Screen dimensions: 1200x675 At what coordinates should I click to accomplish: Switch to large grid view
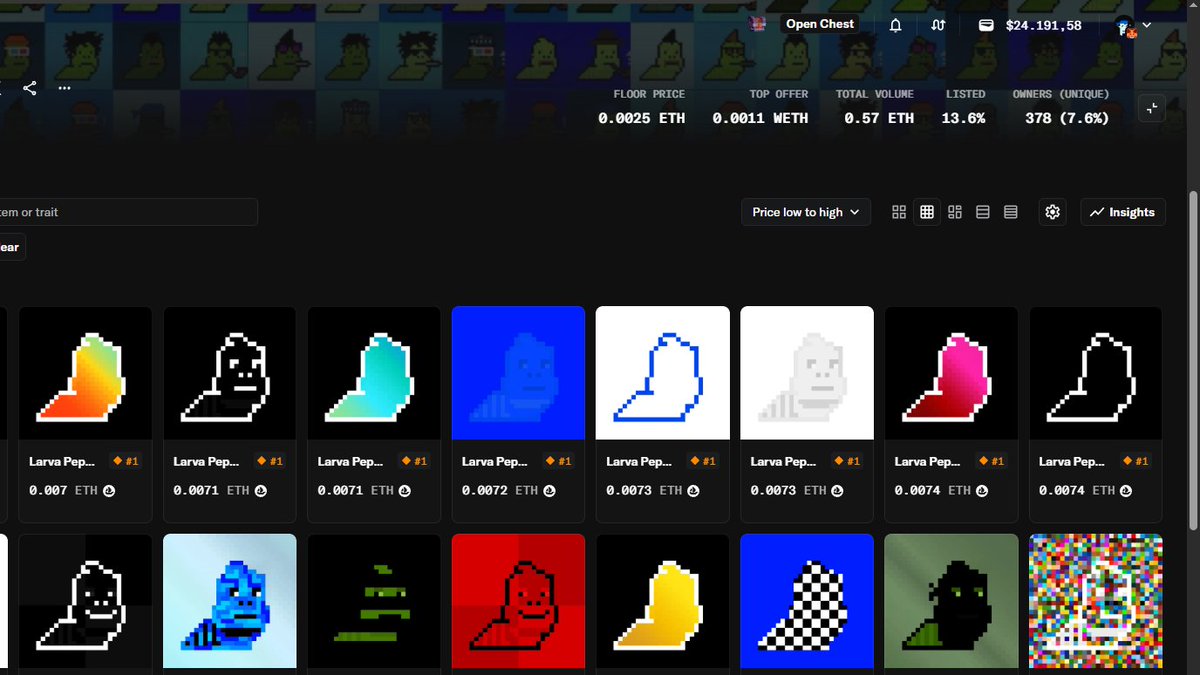(899, 212)
